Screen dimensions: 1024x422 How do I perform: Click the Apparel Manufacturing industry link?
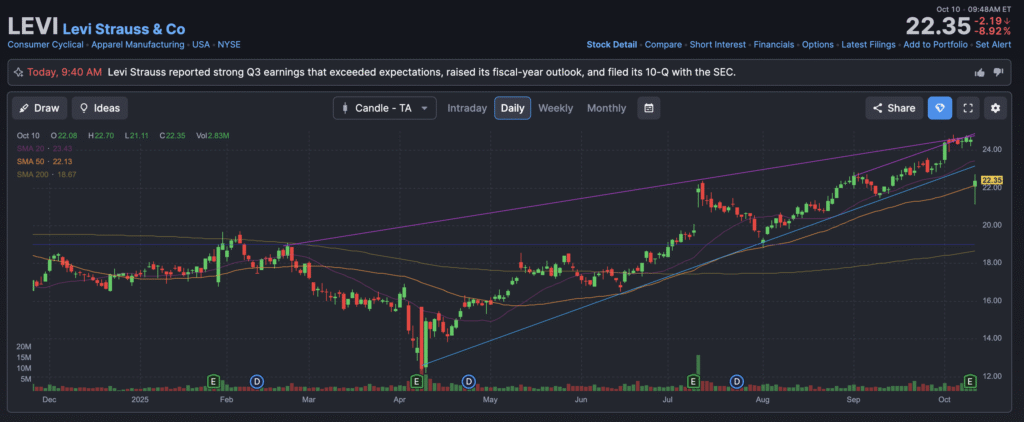click(137, 45)
